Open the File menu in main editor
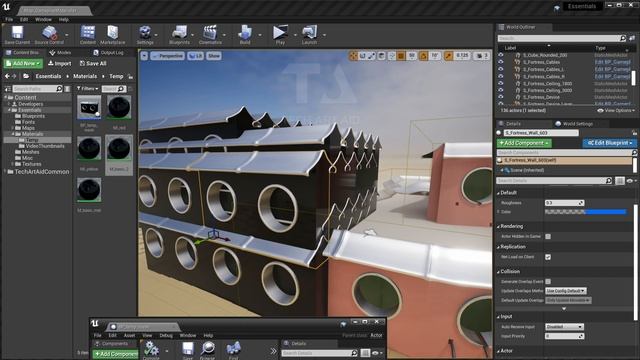Image resolution: width=640 pixels, height=360 pixels. tap(9, 19)
